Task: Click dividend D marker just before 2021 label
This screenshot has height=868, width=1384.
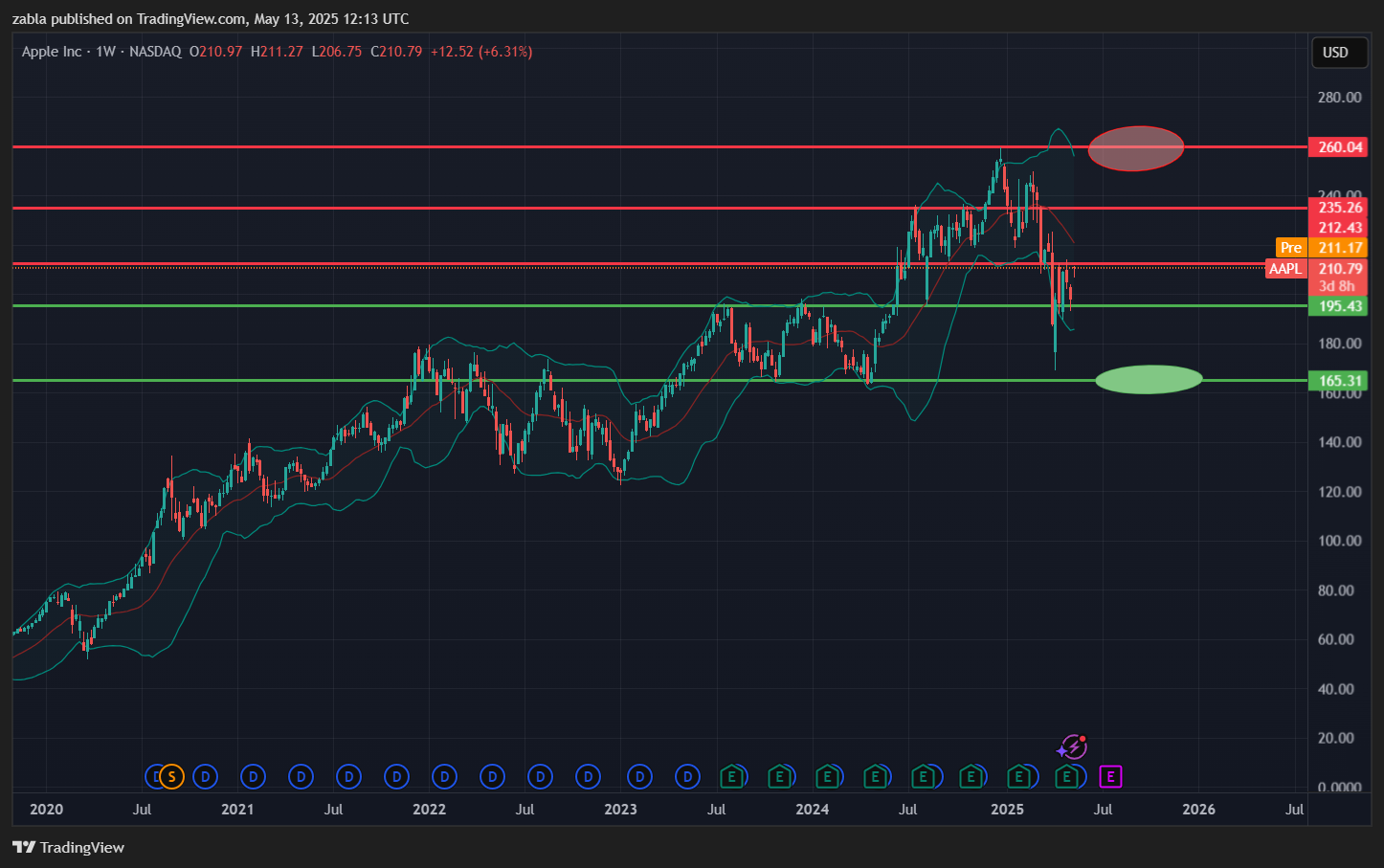Action: coord(205,776)
